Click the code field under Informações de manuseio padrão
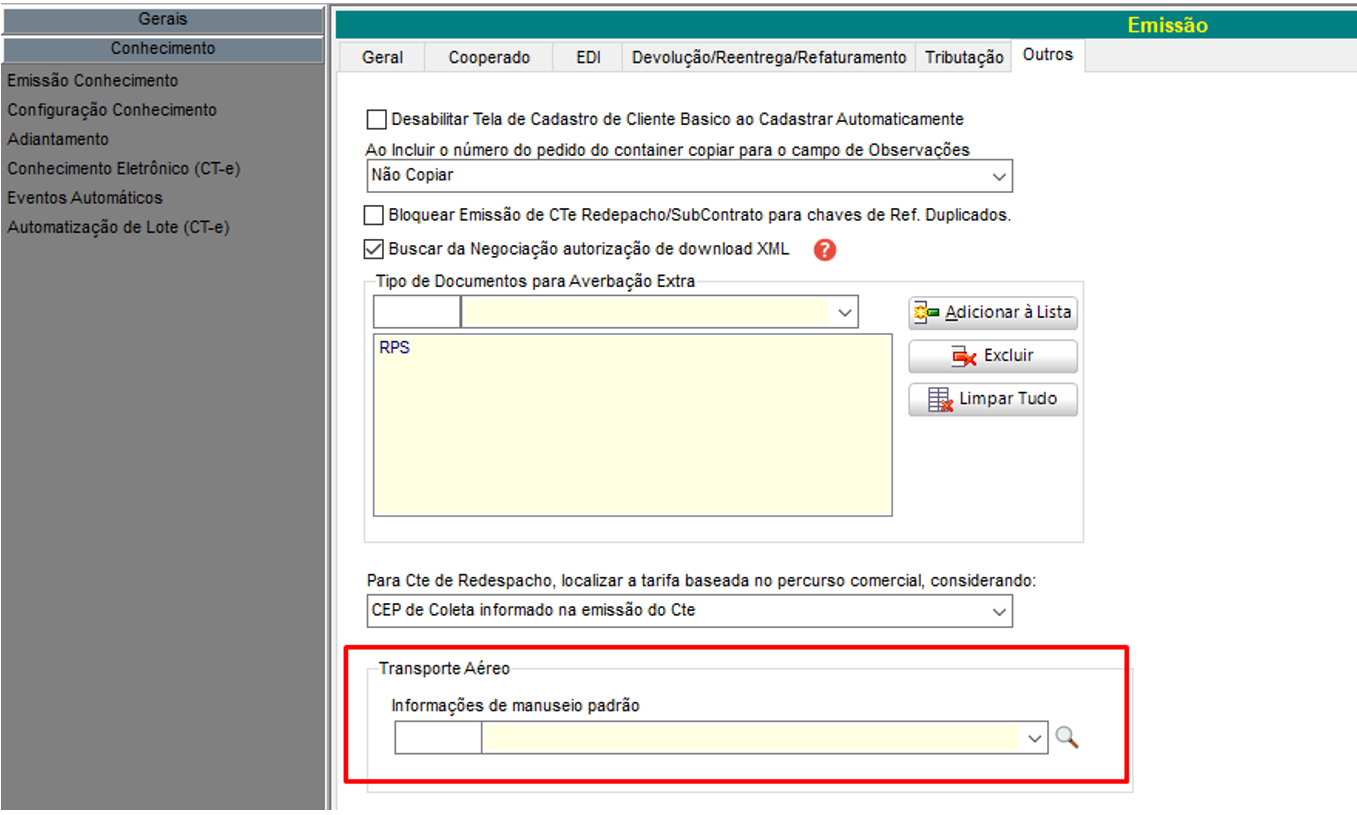The width and height of the screenshot is (1357, 815). pyautogui.click(x=438, y=738)
